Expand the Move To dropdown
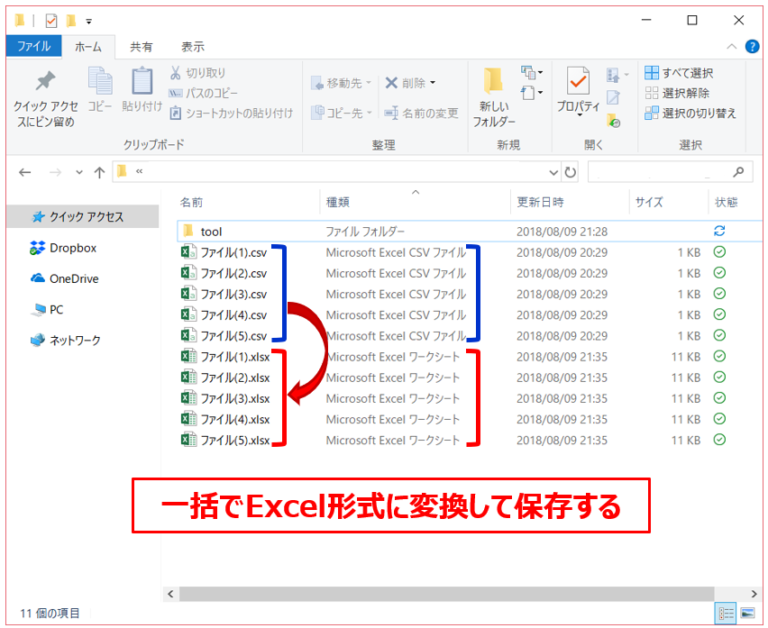Viewport: 768px width, 628px height. 341,83
